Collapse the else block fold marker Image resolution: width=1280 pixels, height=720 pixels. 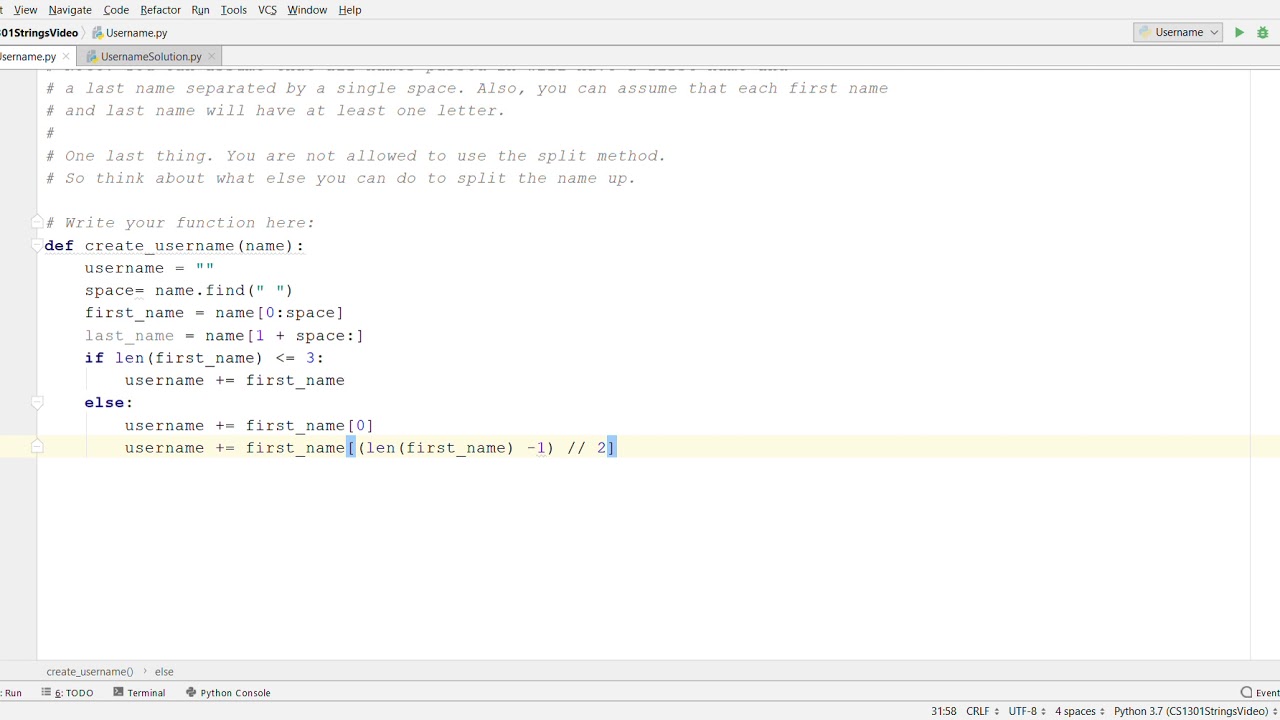(x=37, y=403)
